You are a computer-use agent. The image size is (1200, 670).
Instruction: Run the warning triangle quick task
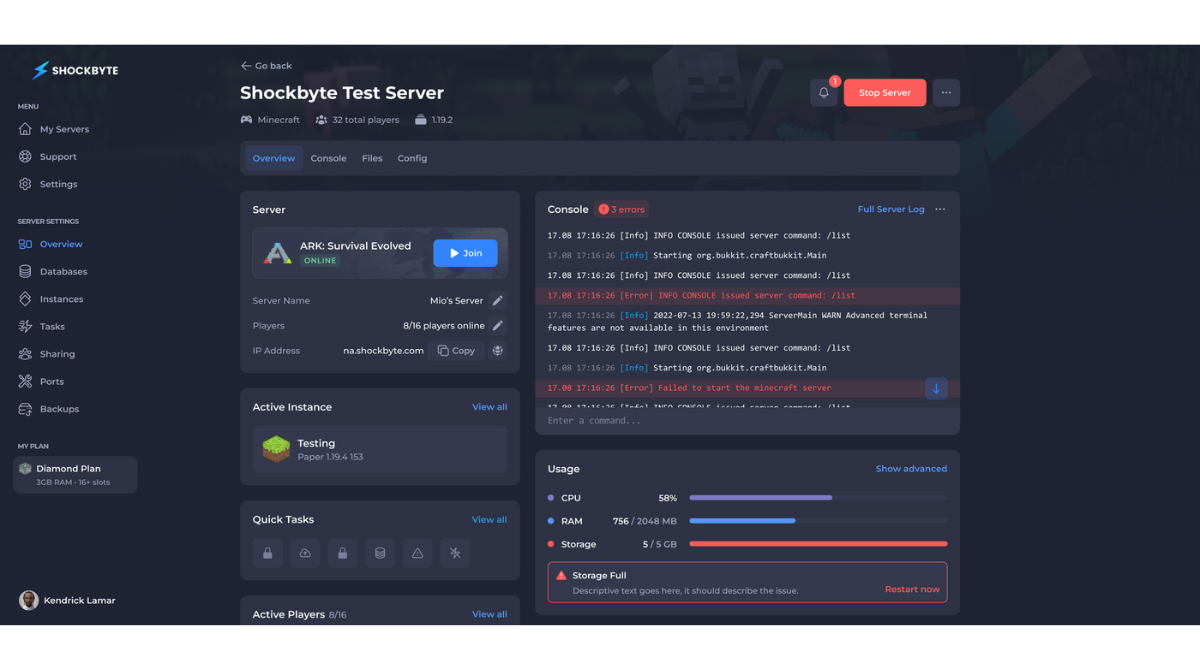[x=417, y=553]
